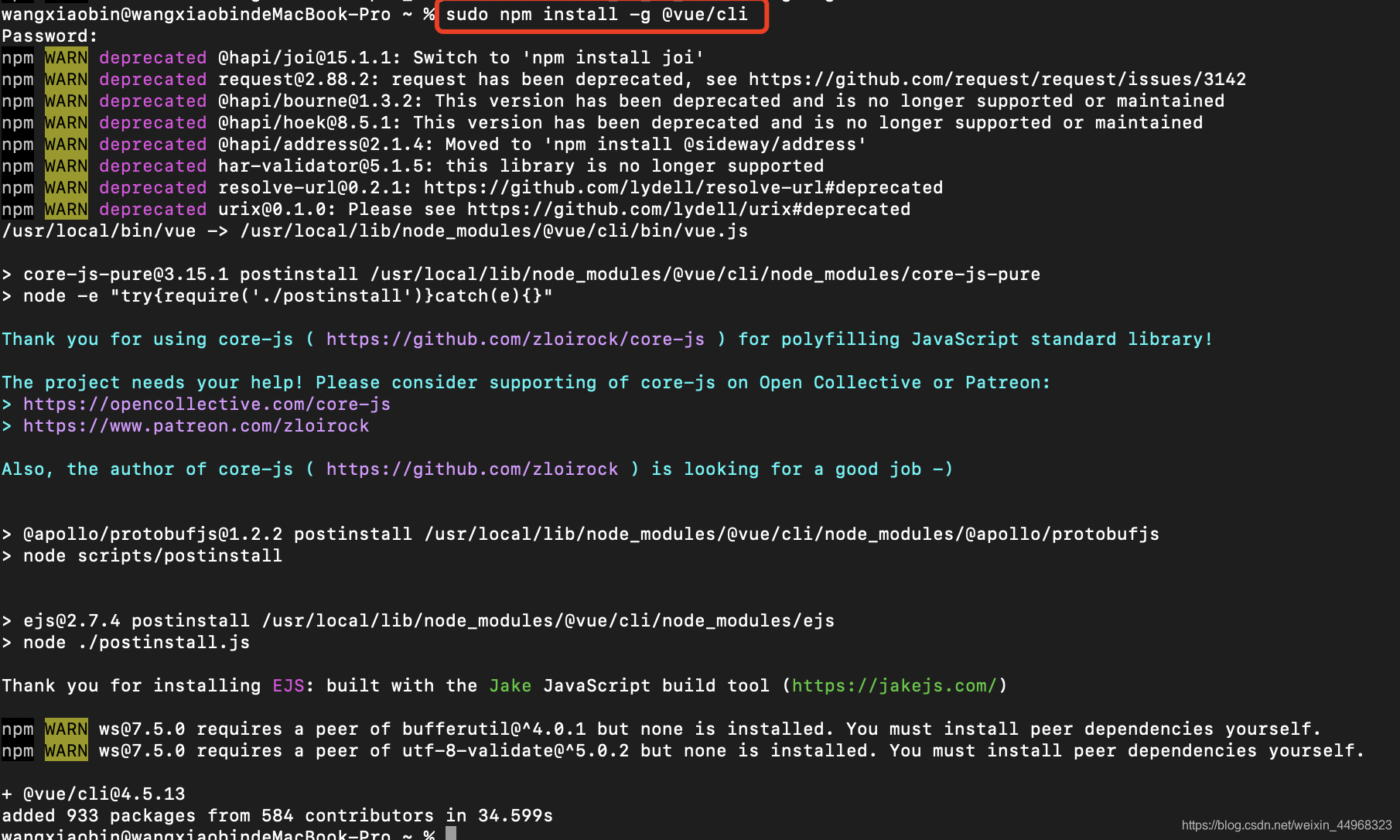Viewport: 1400px width, 840px height.
Task: Click the https://github.com/zloirock author link
Action: click(472, 470)
